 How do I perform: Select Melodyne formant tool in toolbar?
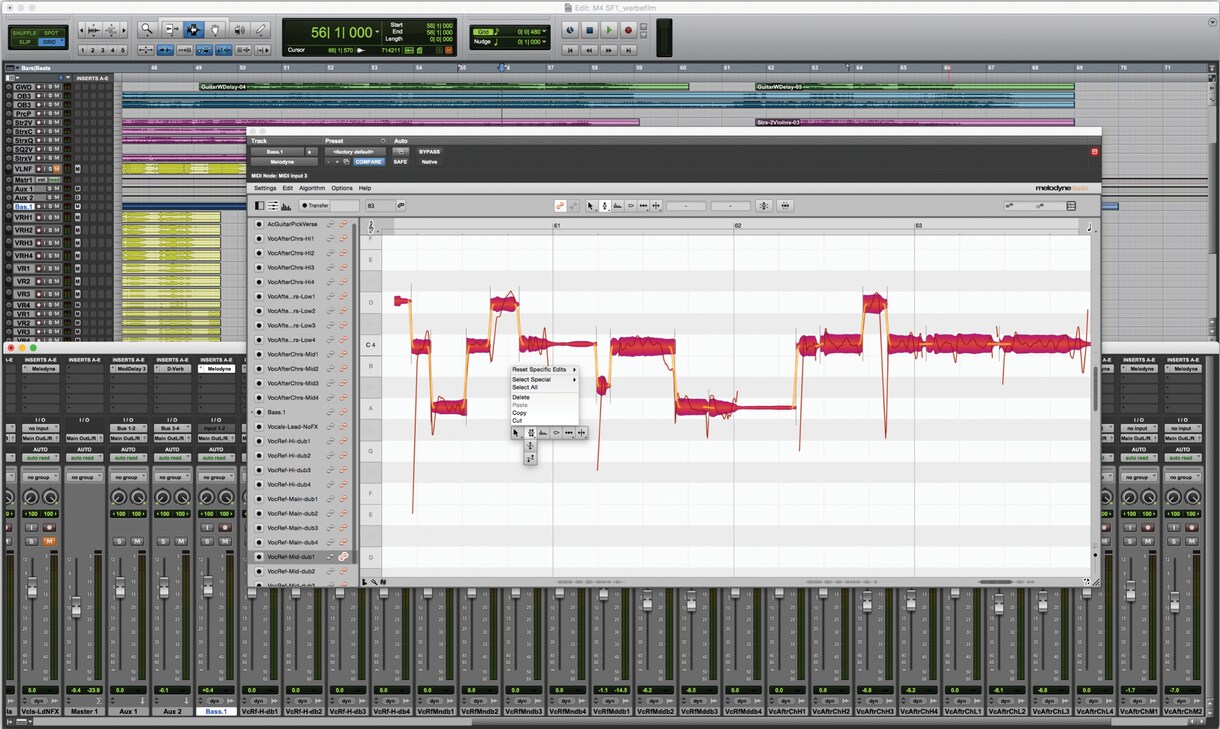coord(617,206)
